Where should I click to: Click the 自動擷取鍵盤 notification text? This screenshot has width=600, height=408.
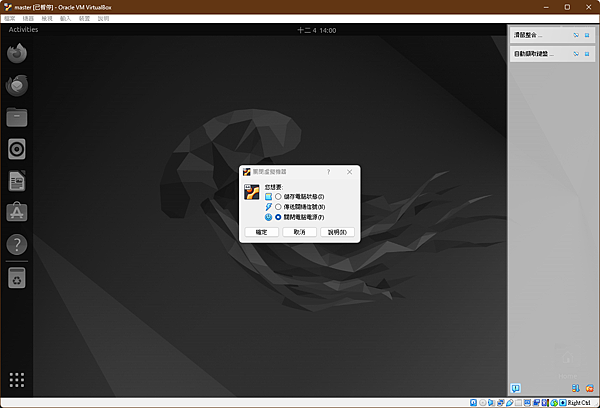(x=533, y=54)
